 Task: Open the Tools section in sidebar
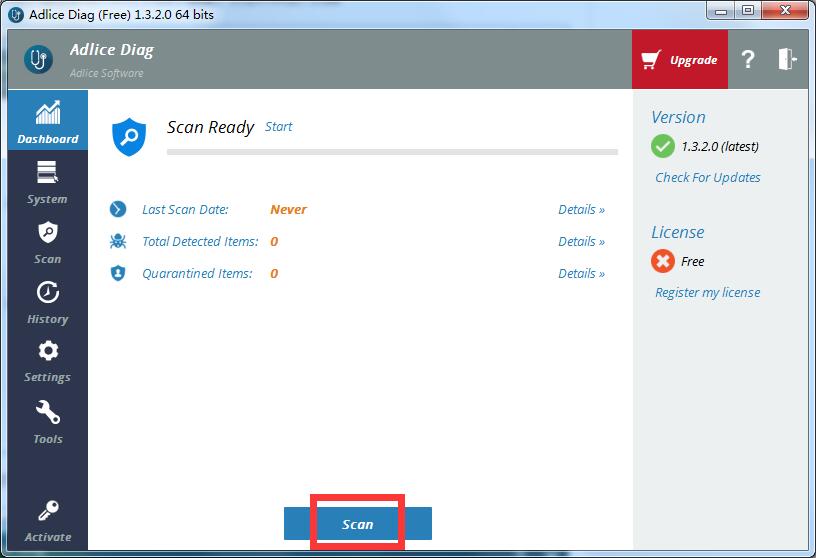(x=47, y=422)
